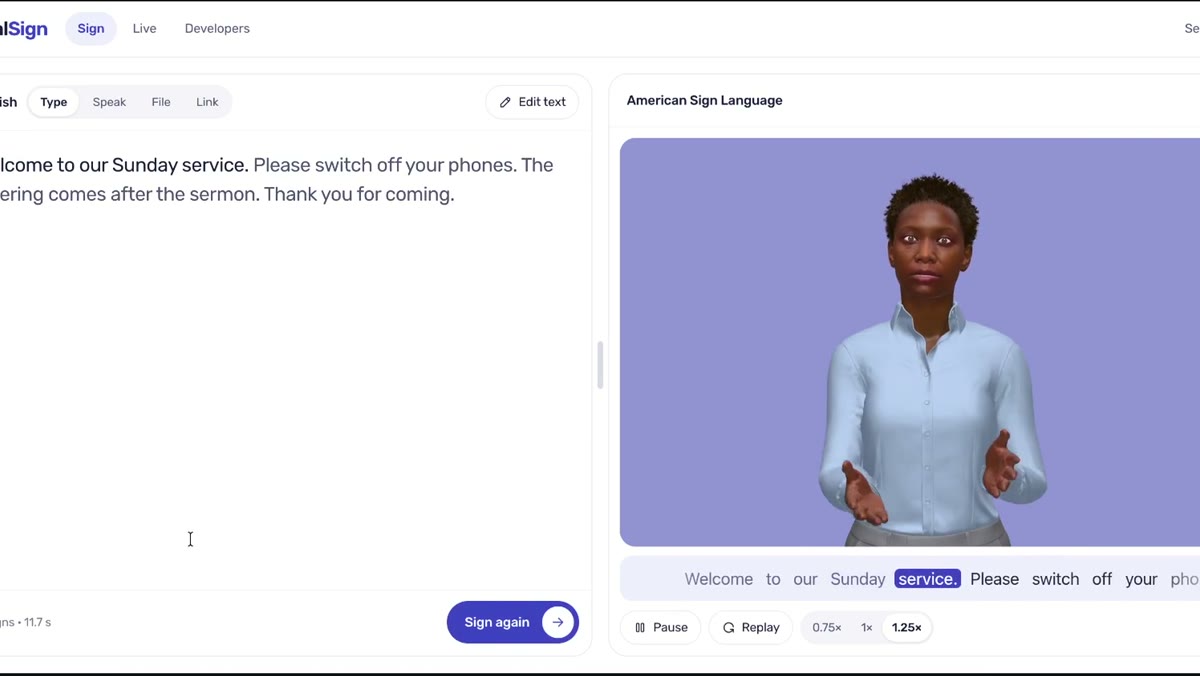The image size is (1200, 676).
Task: Click the circular replay arrow icon
Action: point(729,627)
